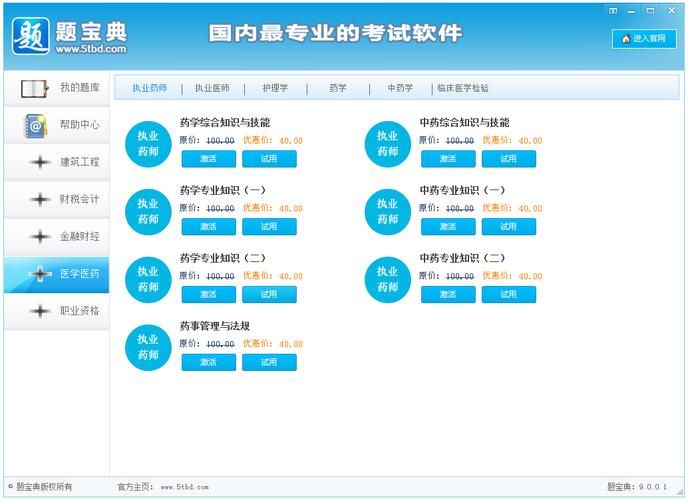The image size is (688, 500).
Task: Start trial of 药事管理与法规
Action: (x=269, y=362)
